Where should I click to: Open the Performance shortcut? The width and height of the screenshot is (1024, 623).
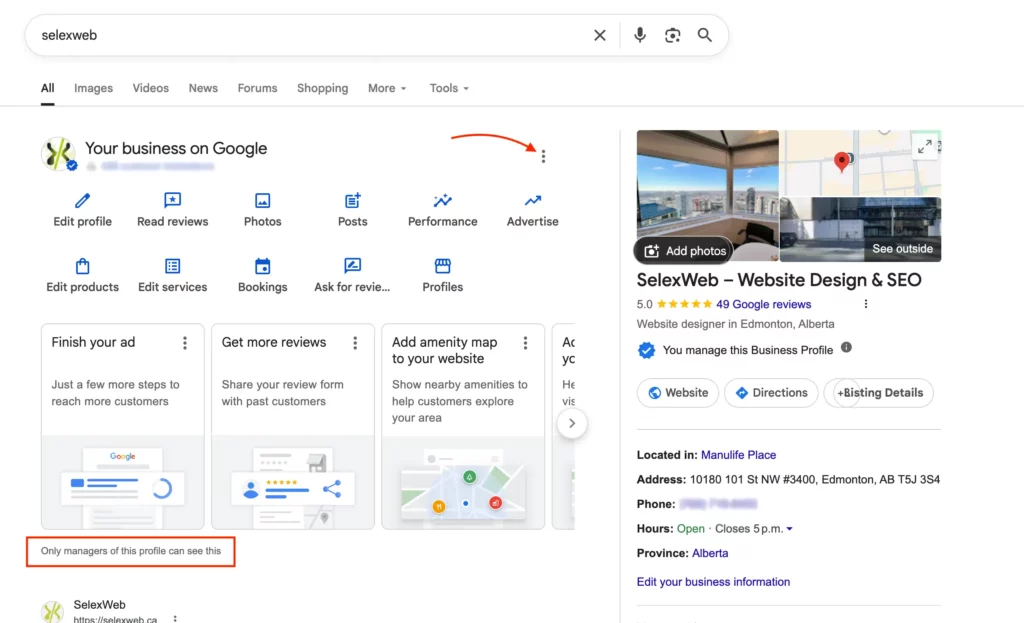click(443, 210)
